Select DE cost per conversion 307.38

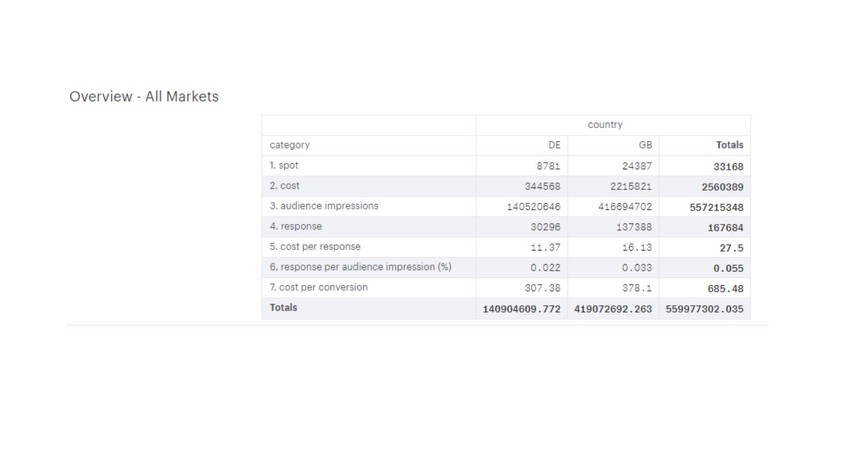(546, 289)
